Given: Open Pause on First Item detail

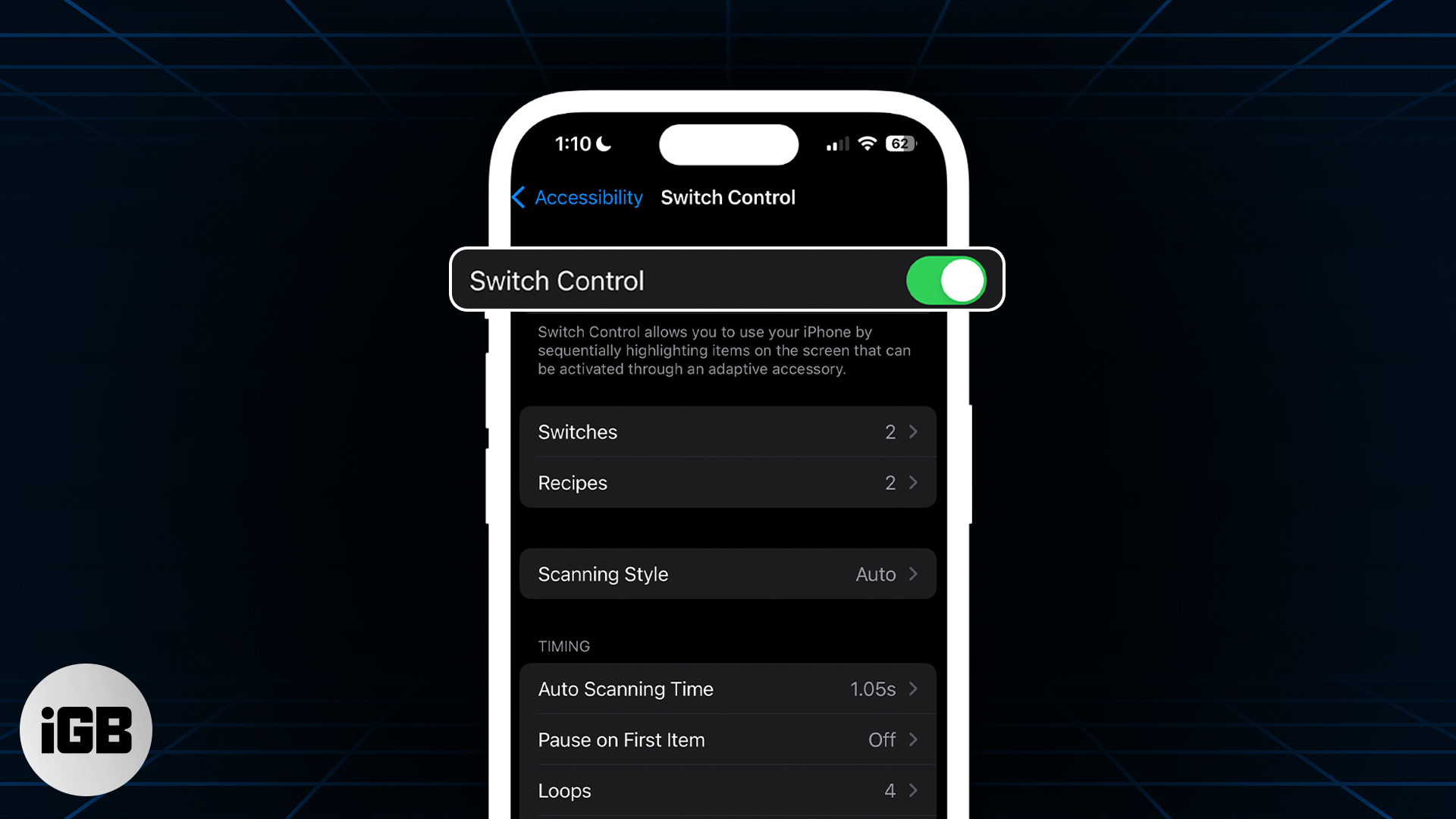Looking at the screenshot, I should pyautogui.click(x=728, y=740).
